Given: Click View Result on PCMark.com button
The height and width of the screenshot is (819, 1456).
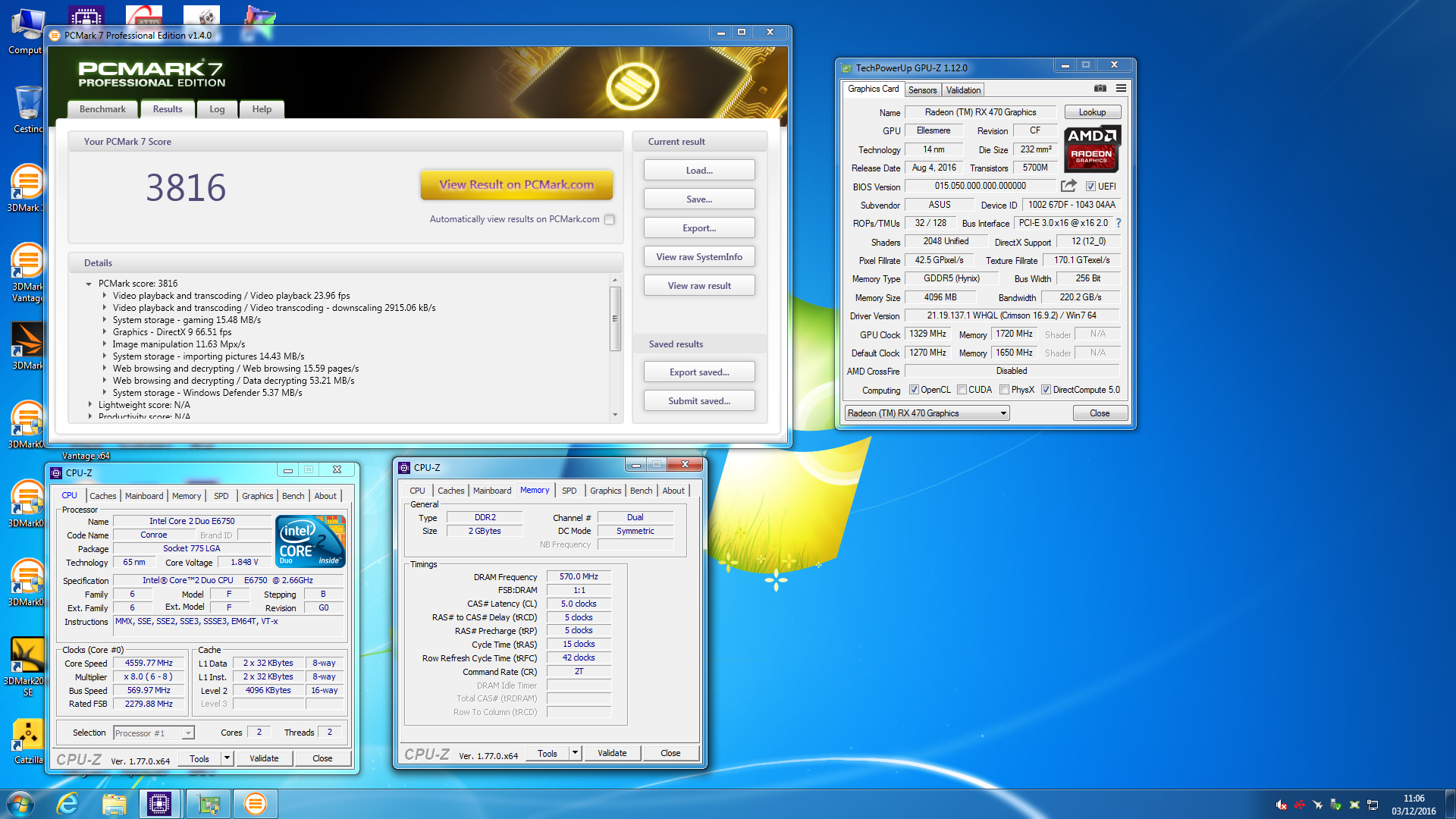Looking at the screenshot, I should click(516, 184).
